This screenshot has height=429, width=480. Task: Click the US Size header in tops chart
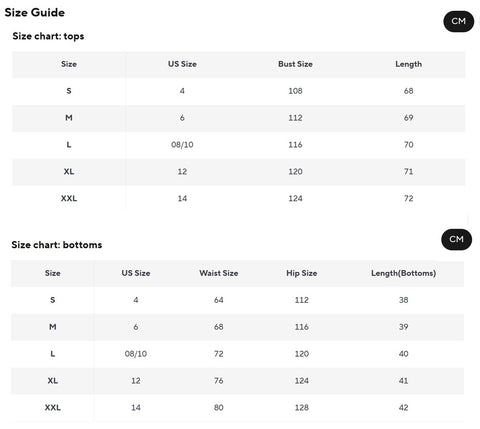click(182, 64)
